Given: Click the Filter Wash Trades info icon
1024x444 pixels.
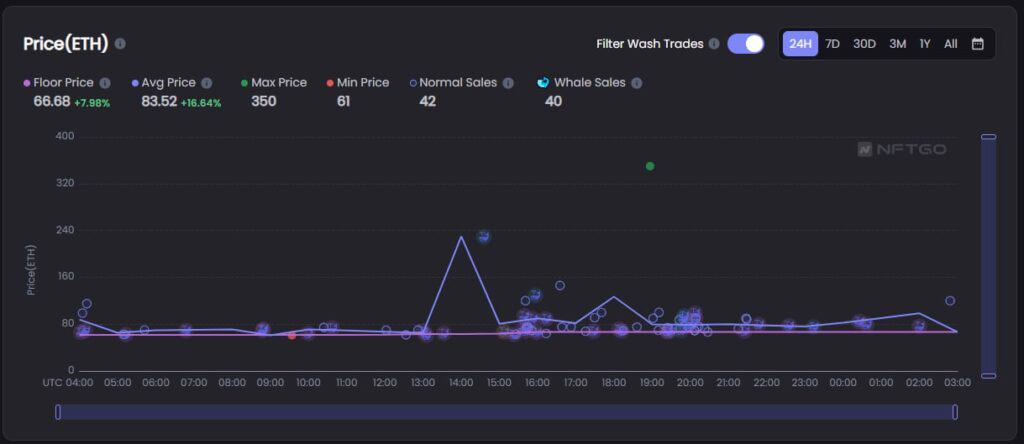Looking at the screenshot, I should 713,44.
